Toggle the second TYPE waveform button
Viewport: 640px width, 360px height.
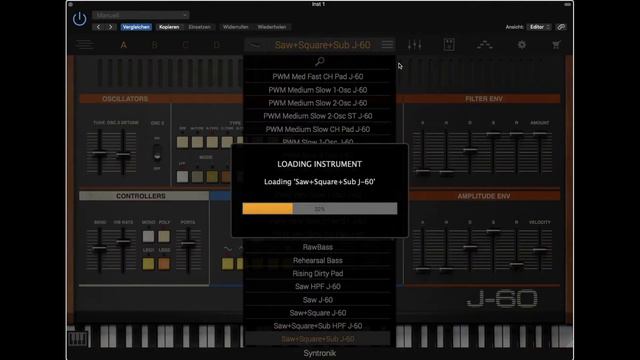(x=197, y=142)
